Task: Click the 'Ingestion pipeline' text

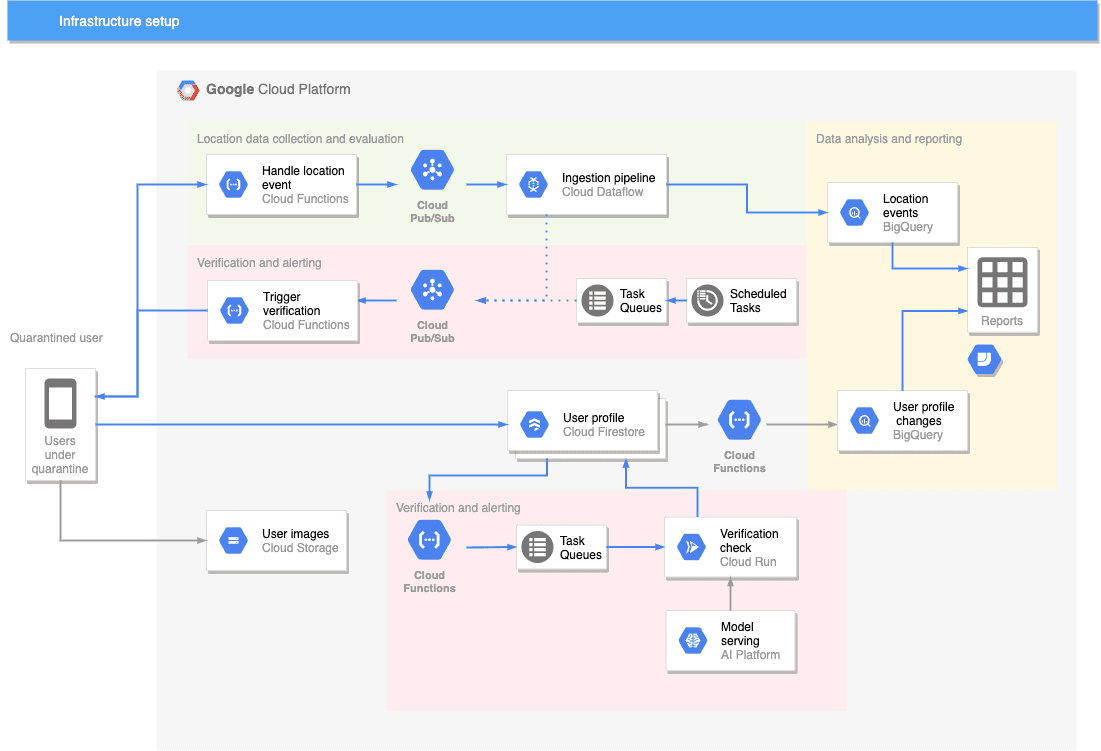Action: point(608,178)
